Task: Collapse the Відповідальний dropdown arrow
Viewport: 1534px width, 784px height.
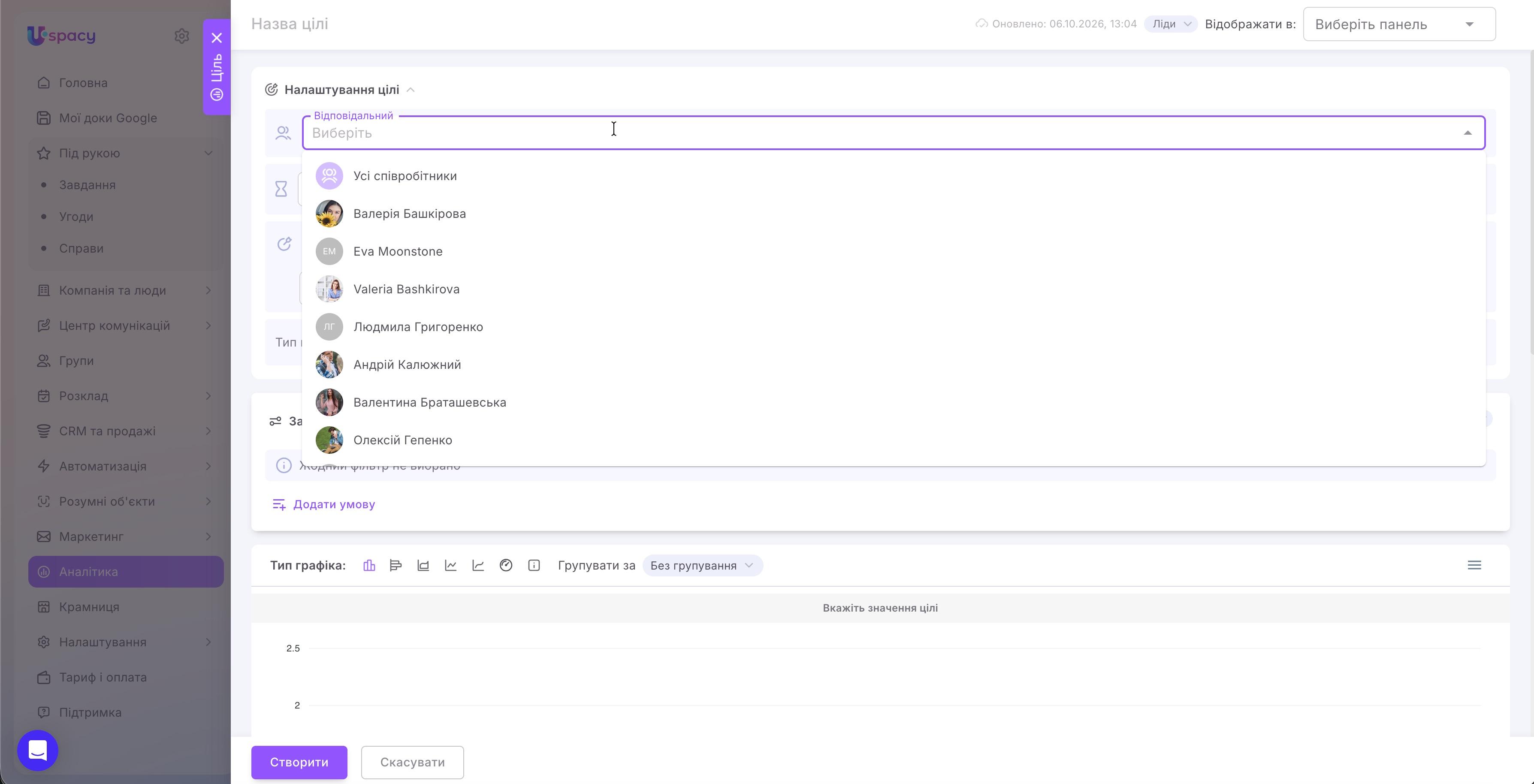Action: click(1468, 133)
